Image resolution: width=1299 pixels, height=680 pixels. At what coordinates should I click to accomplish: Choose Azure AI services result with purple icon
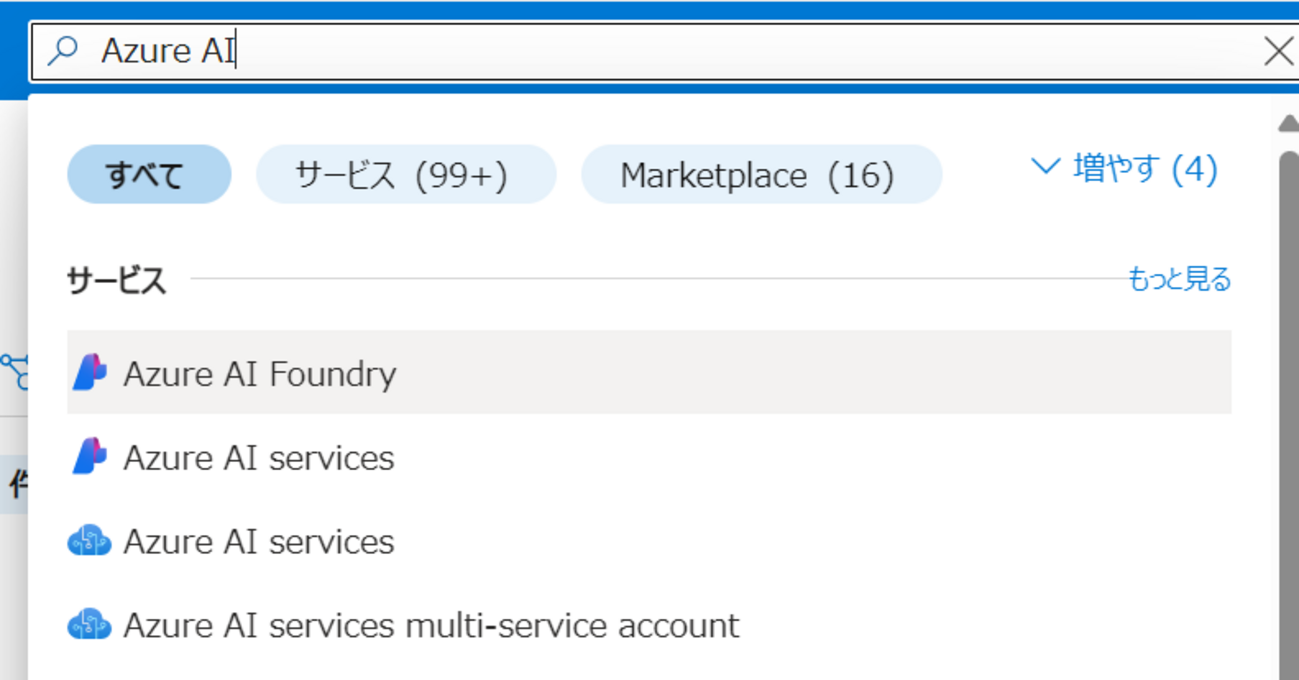pyautogui.click(x=259, y=457)
